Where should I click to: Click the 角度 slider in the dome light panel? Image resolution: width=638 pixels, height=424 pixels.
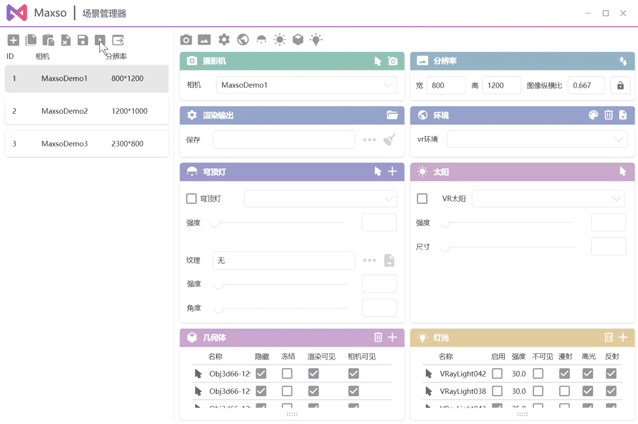point(281,308)
